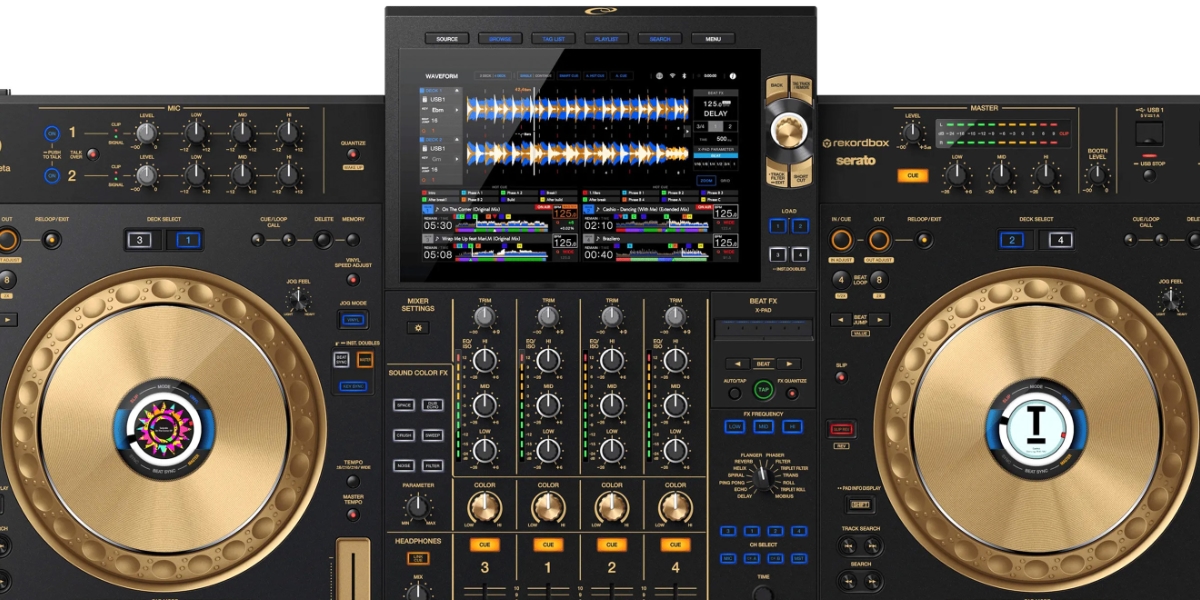
Task: Activate Slip mode on the right deck
Action: pos(842,379)
